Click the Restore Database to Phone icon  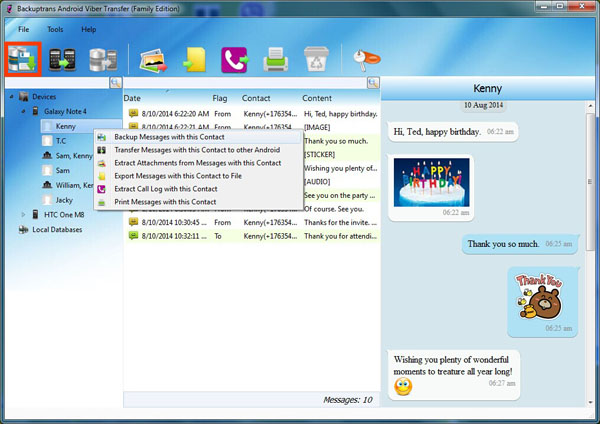(x=103, y=60)
